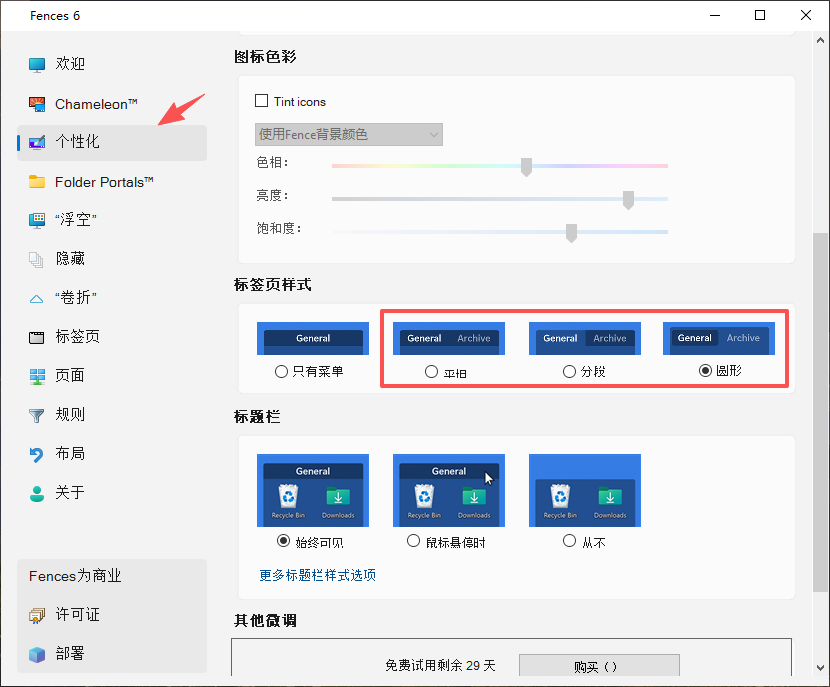Image resolution: width=830 pixels, height=687 pixels.
Task: Select the 只有菜单 tab style
Action: [x=282, y=372]
